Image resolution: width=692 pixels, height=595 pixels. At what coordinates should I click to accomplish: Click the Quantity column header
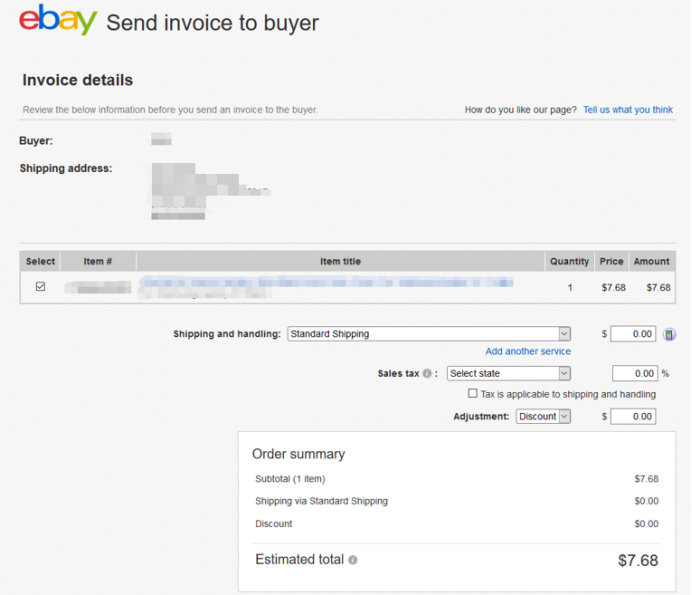[x=569, y=261]
